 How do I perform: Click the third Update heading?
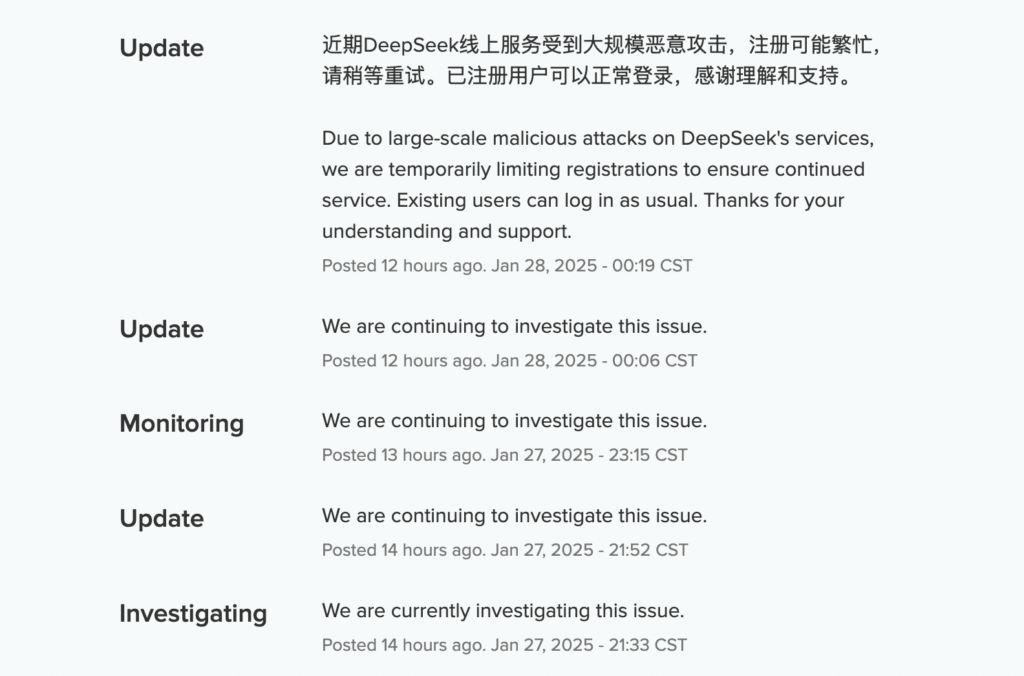pos(161,518)
